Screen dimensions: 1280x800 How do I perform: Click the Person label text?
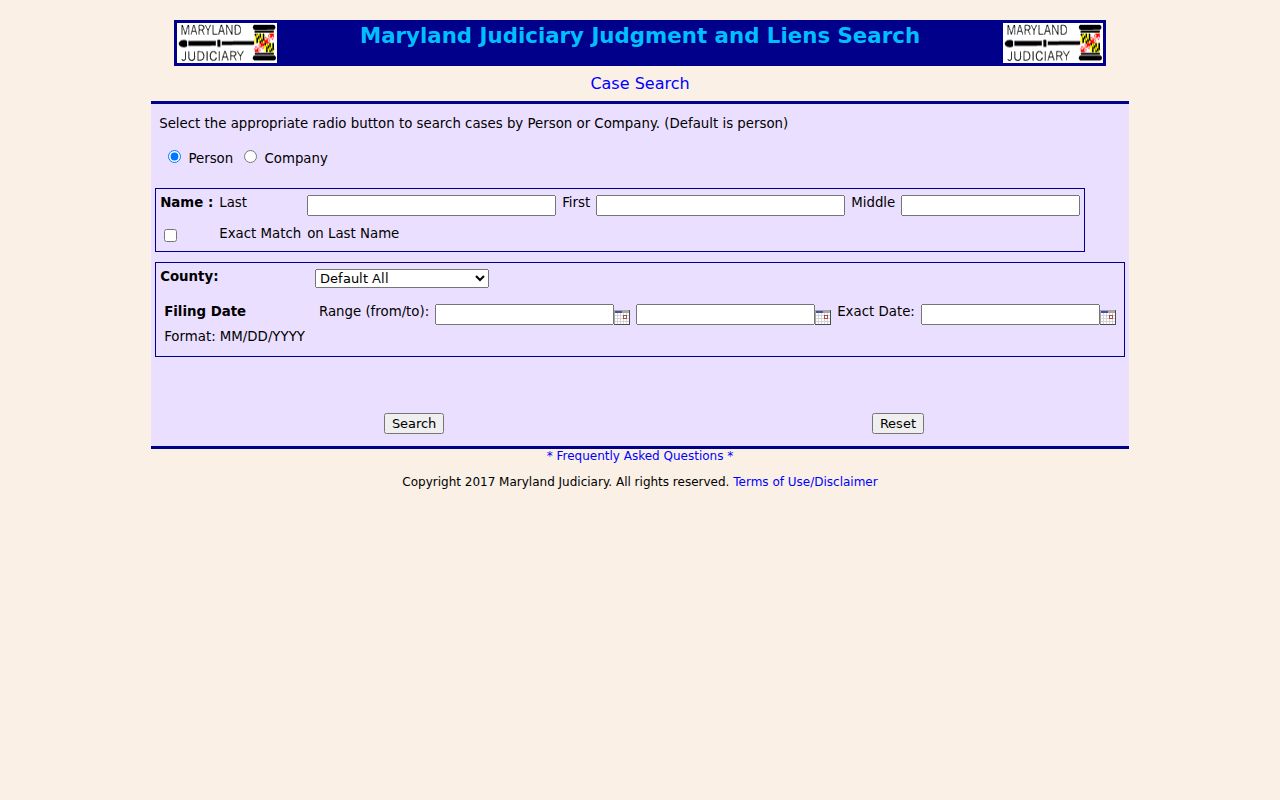pos(211,158)
